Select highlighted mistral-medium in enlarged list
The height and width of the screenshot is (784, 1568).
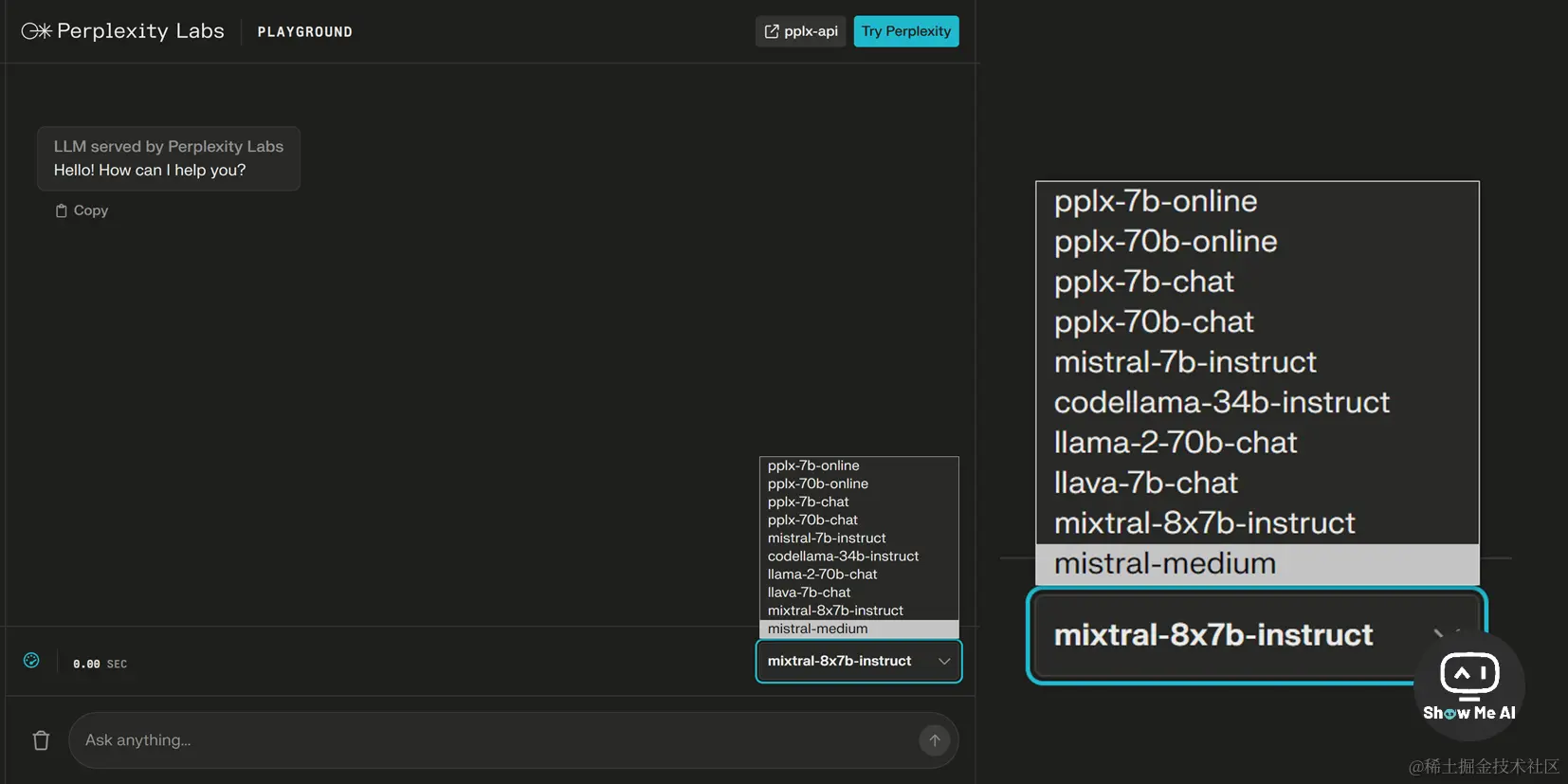point(1257,564)
